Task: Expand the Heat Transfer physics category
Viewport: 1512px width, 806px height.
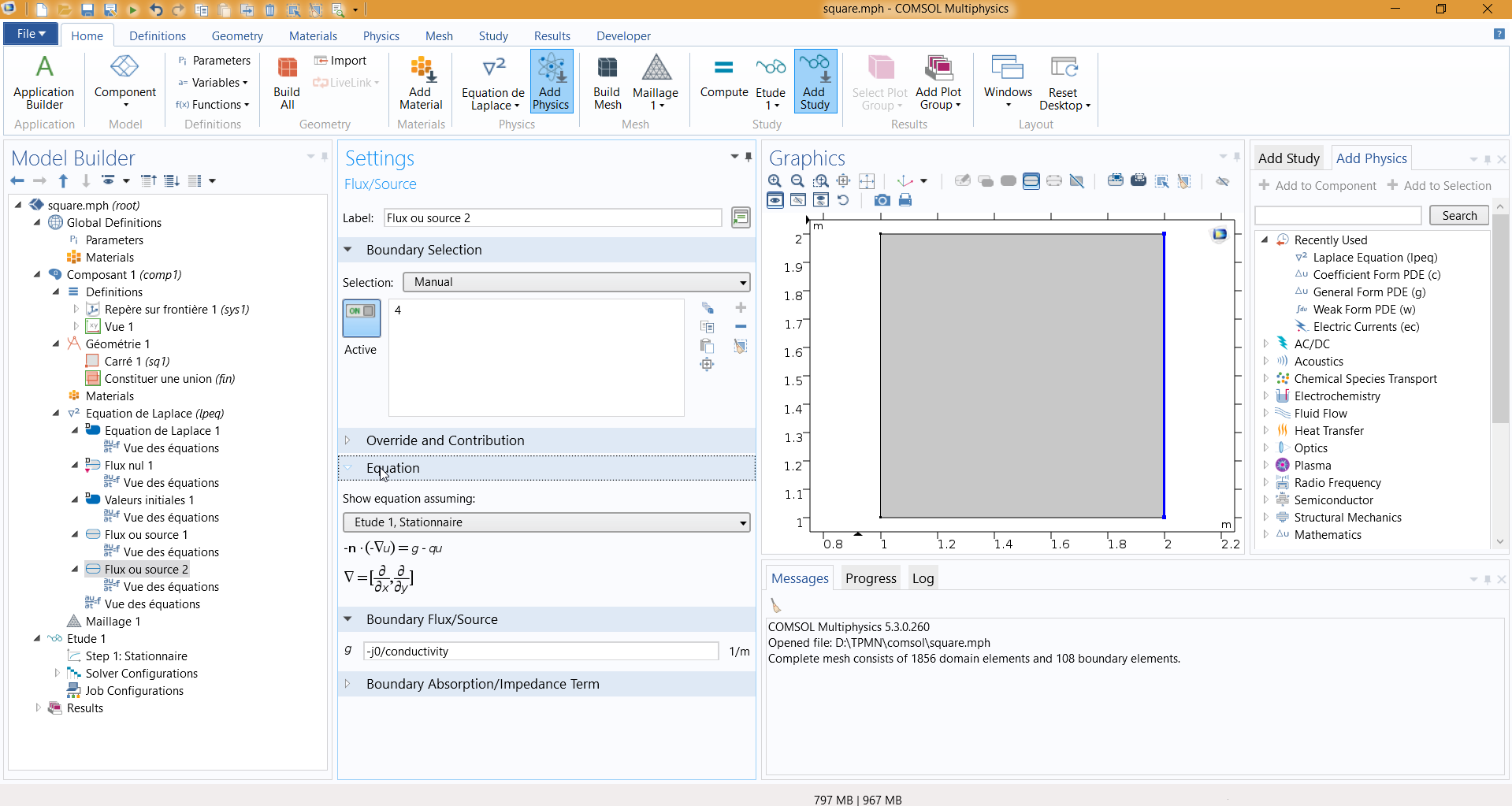Action: pyautogui.click(x=1266, y=431)
